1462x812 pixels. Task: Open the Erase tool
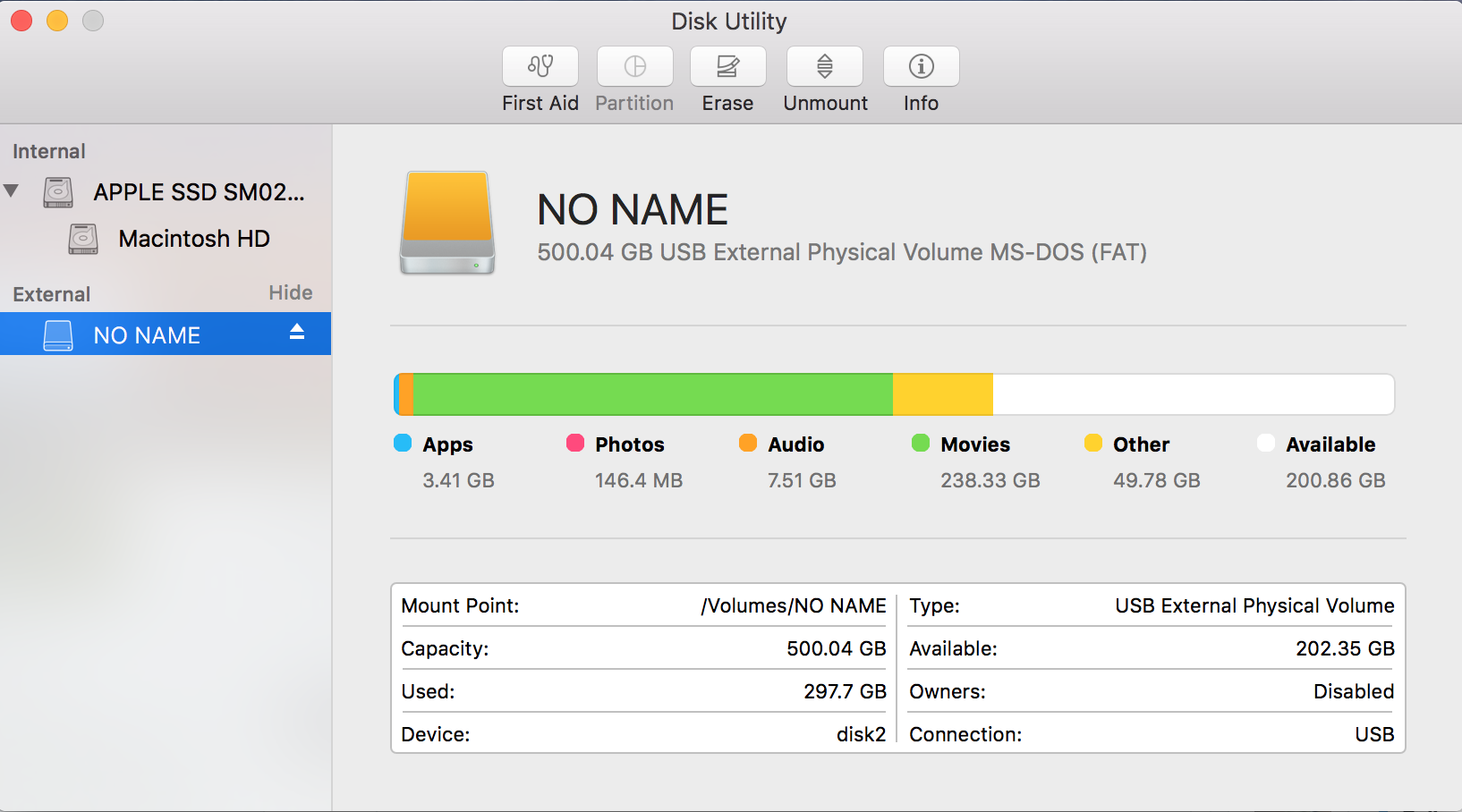point(727,79)
